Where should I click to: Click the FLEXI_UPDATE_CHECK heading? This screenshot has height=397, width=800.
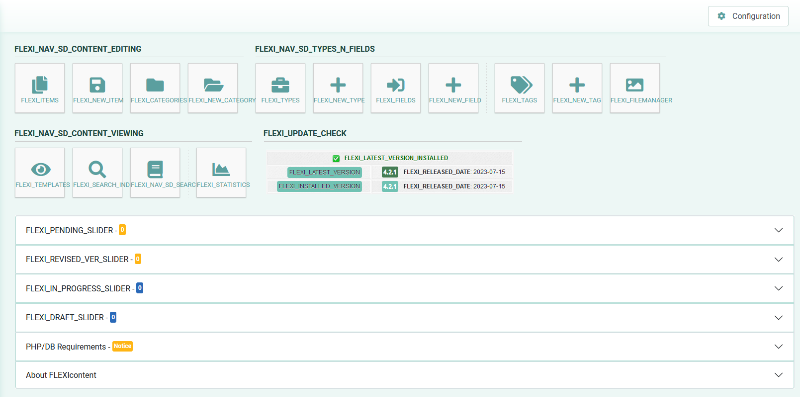tap(305, 133)
